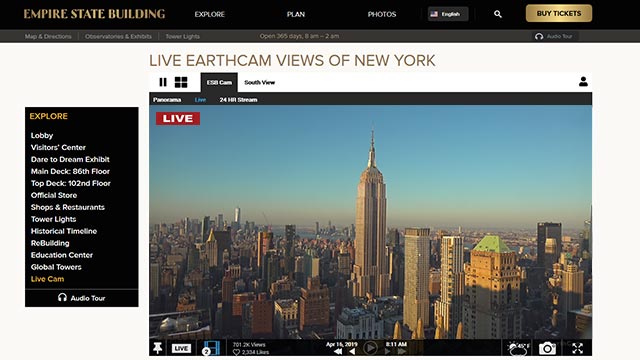Open Live Cam sidebar link

coord(47,279)
